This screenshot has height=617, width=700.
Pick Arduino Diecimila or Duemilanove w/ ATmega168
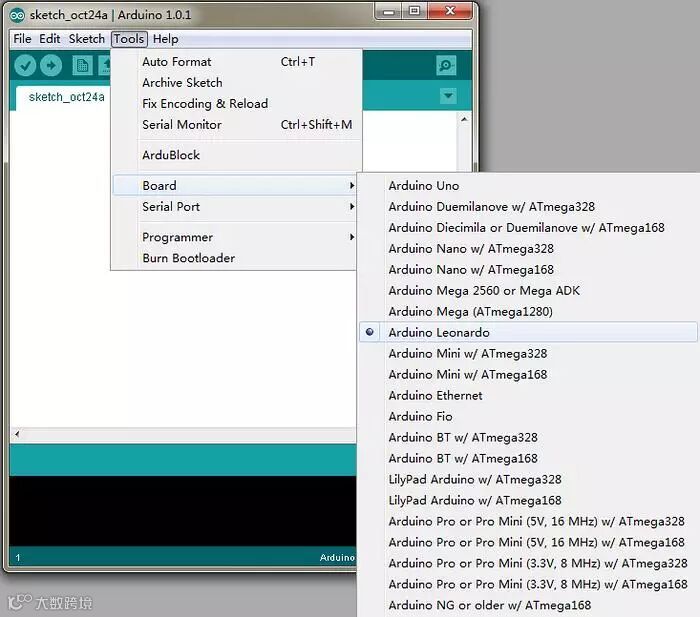[528, 227]
